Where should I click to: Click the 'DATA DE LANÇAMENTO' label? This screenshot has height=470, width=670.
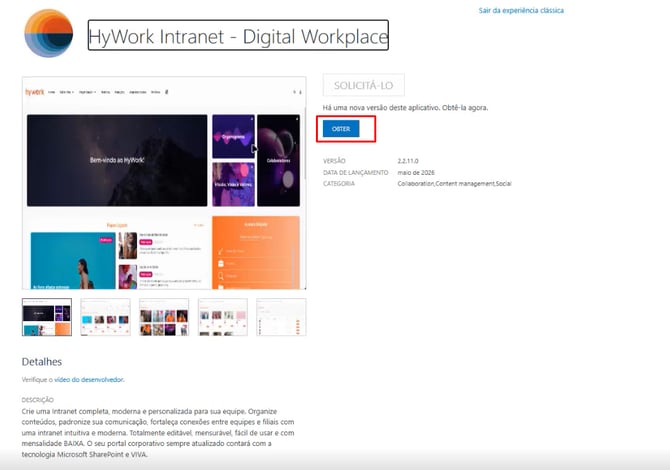[x=356, y=173]
